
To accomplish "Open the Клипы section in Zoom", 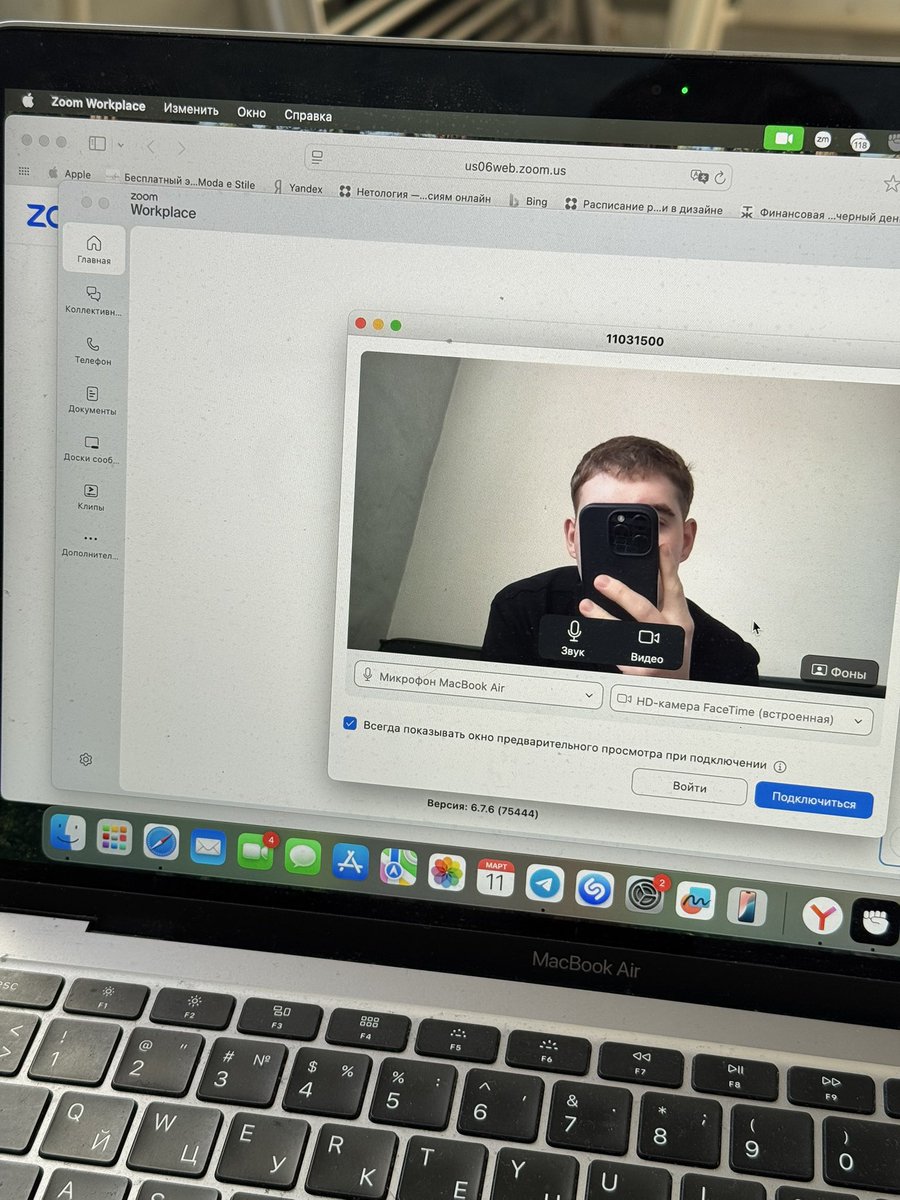I will pyautogui.click(x=91, y=497).
